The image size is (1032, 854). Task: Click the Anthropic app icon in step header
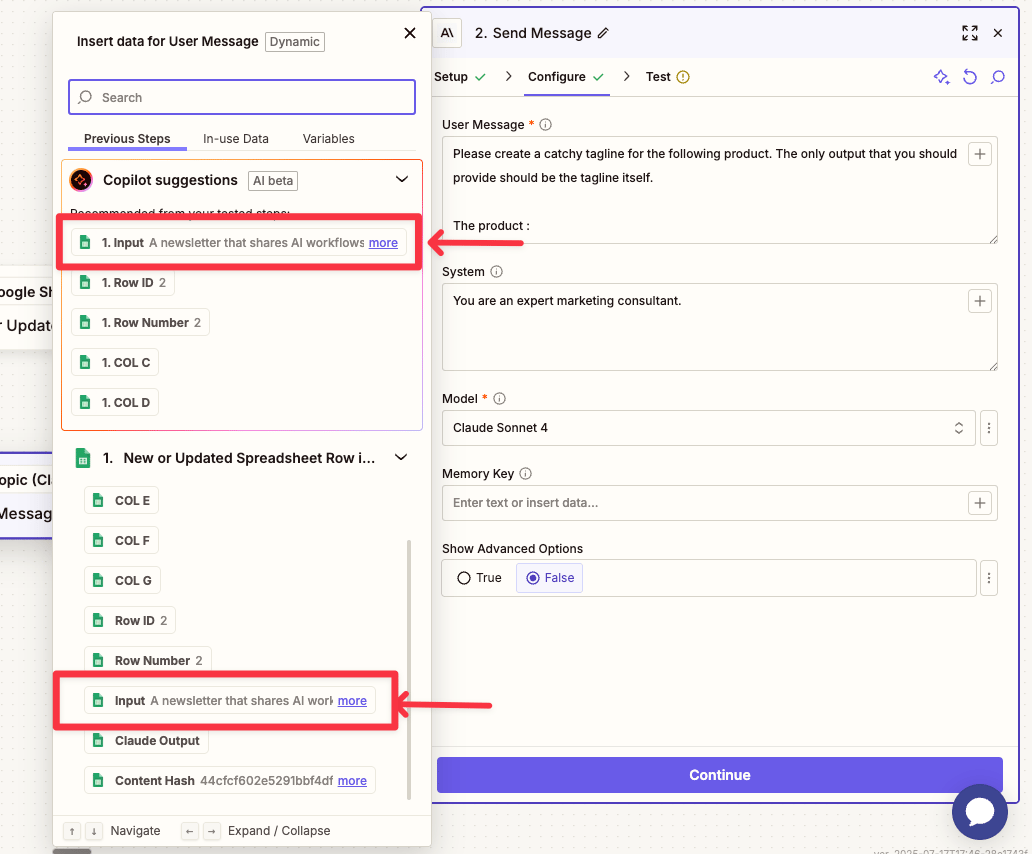click(x=447, y=33)
